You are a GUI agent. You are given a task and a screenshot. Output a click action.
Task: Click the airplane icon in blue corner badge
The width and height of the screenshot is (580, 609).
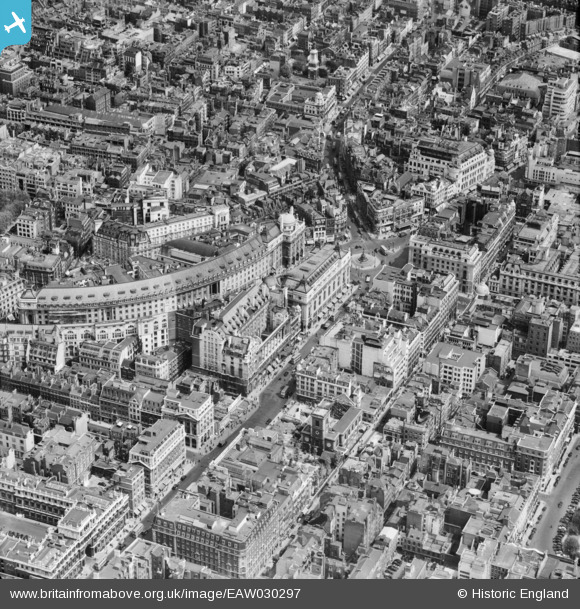[x=15, y=23]
